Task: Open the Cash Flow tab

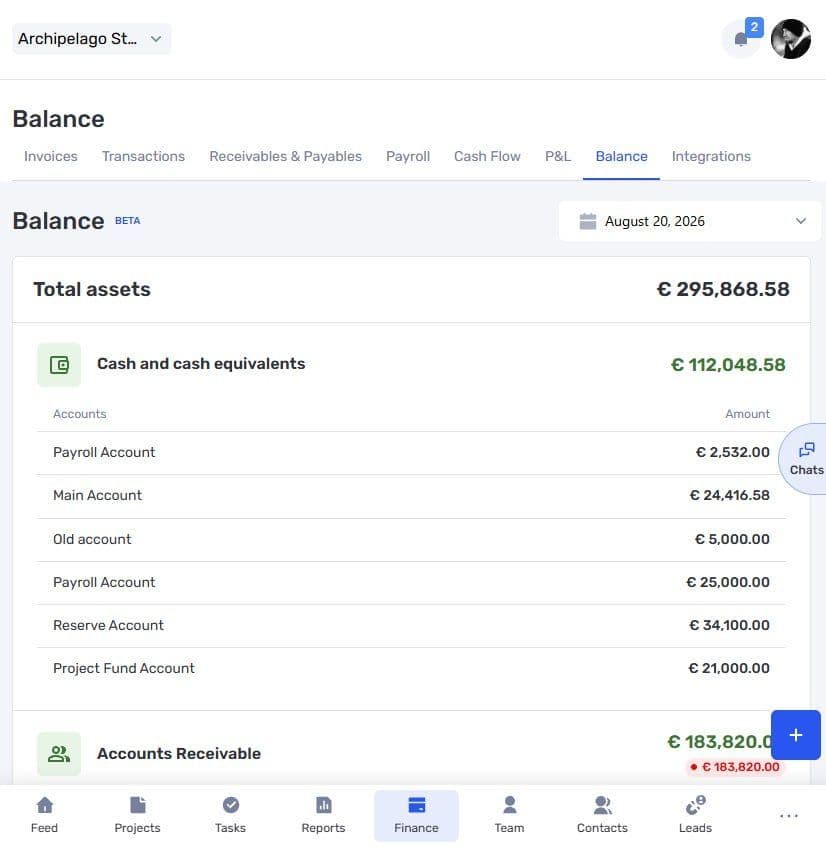Action: pyautogui.click(x=487, y=156)
